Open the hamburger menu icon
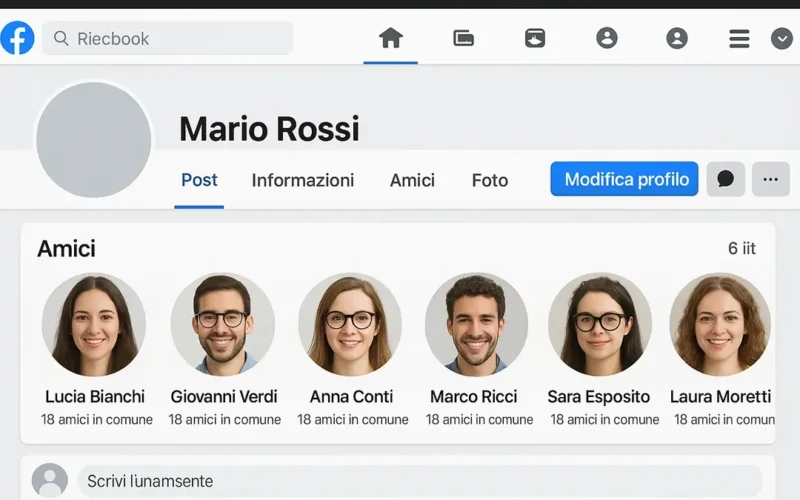 pos(739,38)
